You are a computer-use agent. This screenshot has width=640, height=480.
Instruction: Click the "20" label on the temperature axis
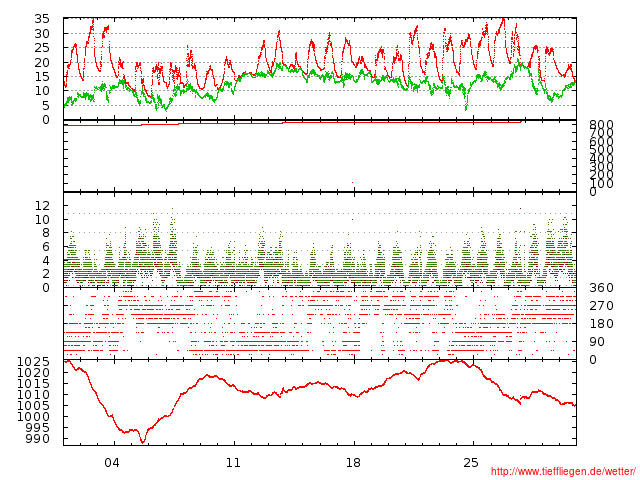coord(42,62)
